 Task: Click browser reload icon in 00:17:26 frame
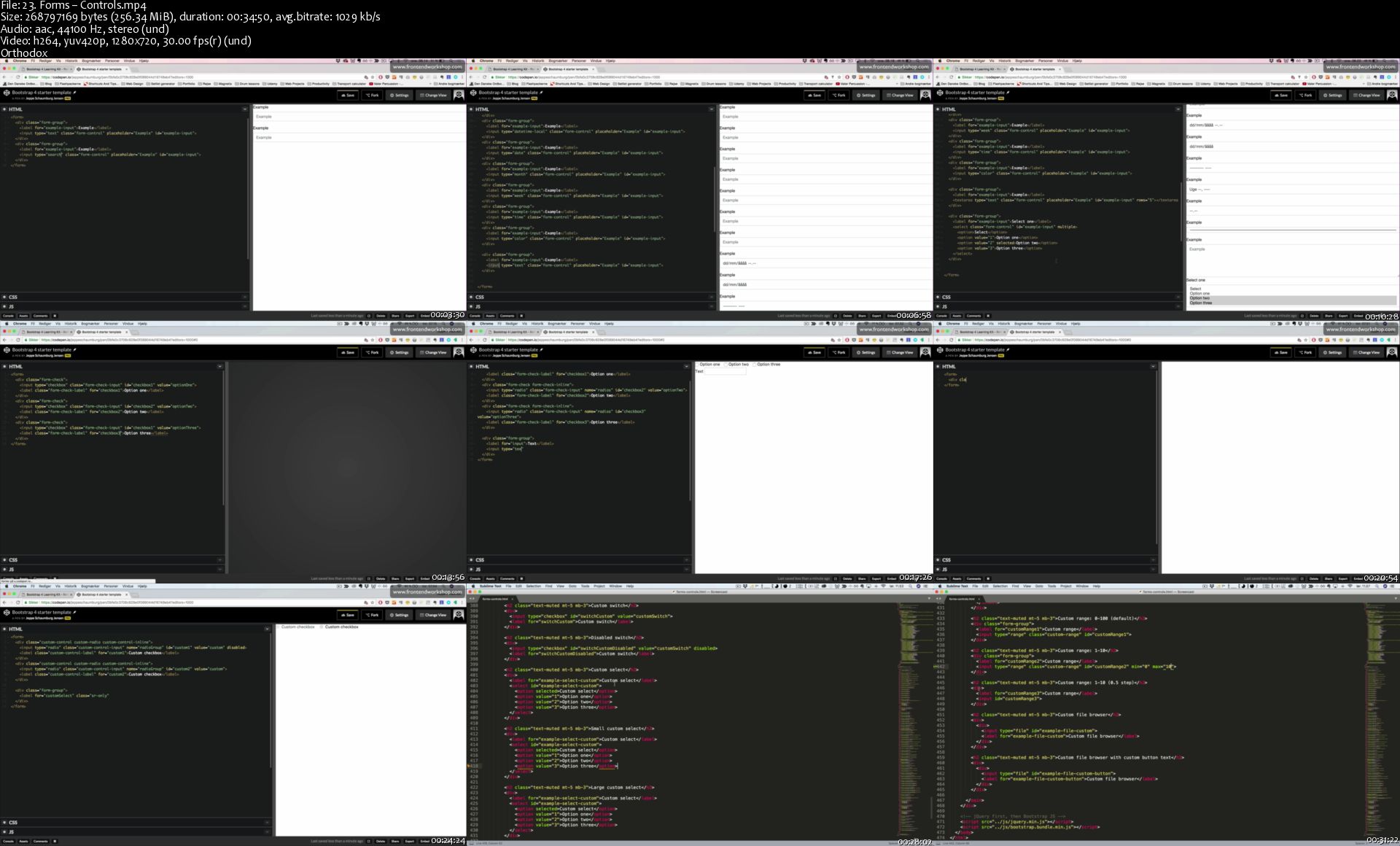click(484, 340)
